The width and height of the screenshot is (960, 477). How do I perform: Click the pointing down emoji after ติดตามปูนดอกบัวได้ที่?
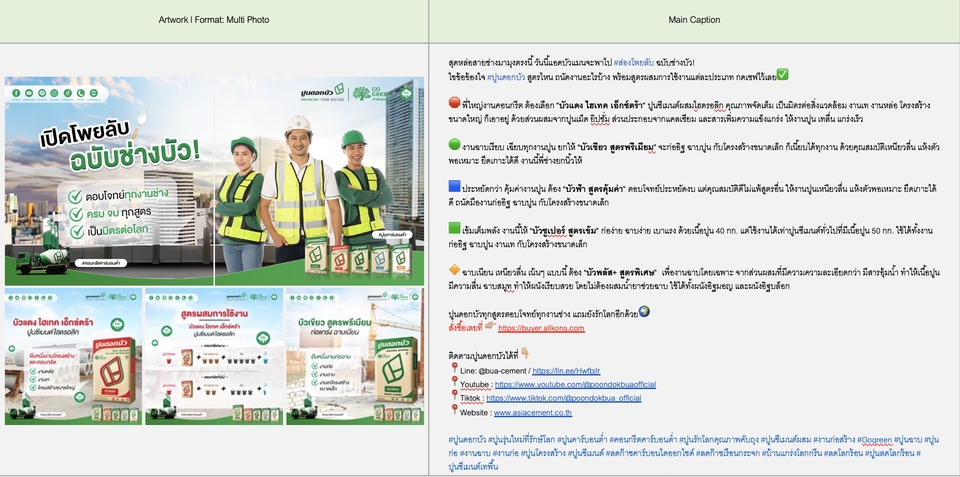[x=525, y=354]
